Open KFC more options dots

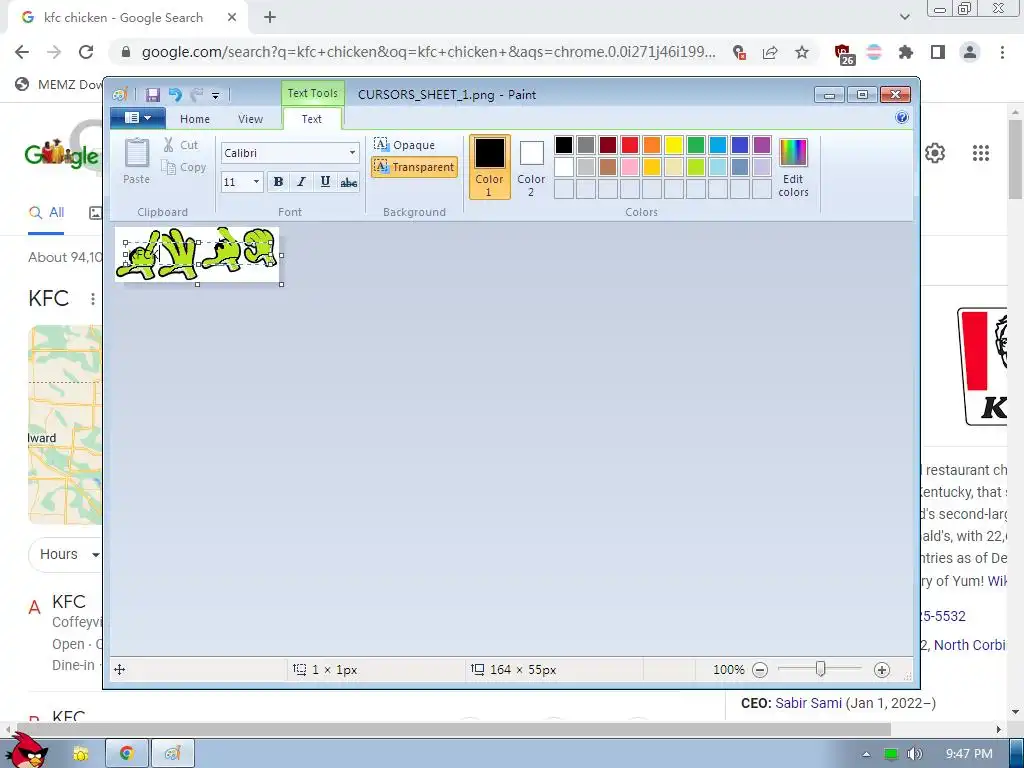(93, 298)
